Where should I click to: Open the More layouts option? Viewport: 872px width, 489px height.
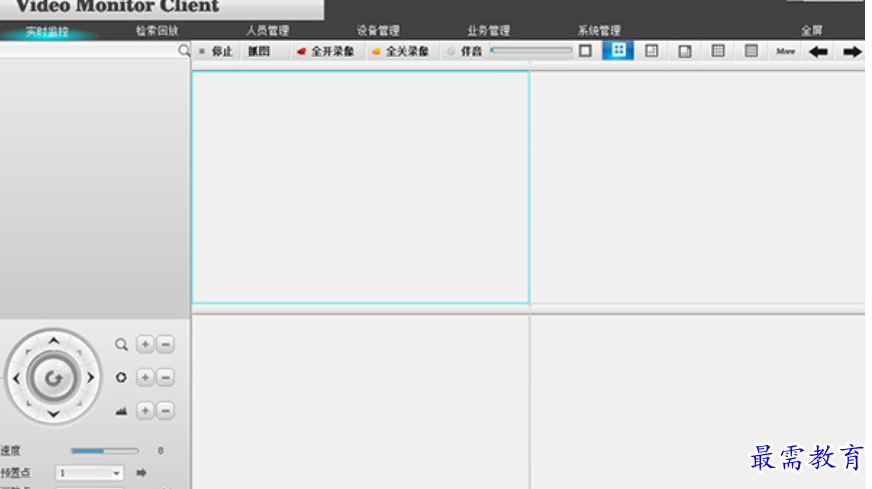click(x=785, y=51)
